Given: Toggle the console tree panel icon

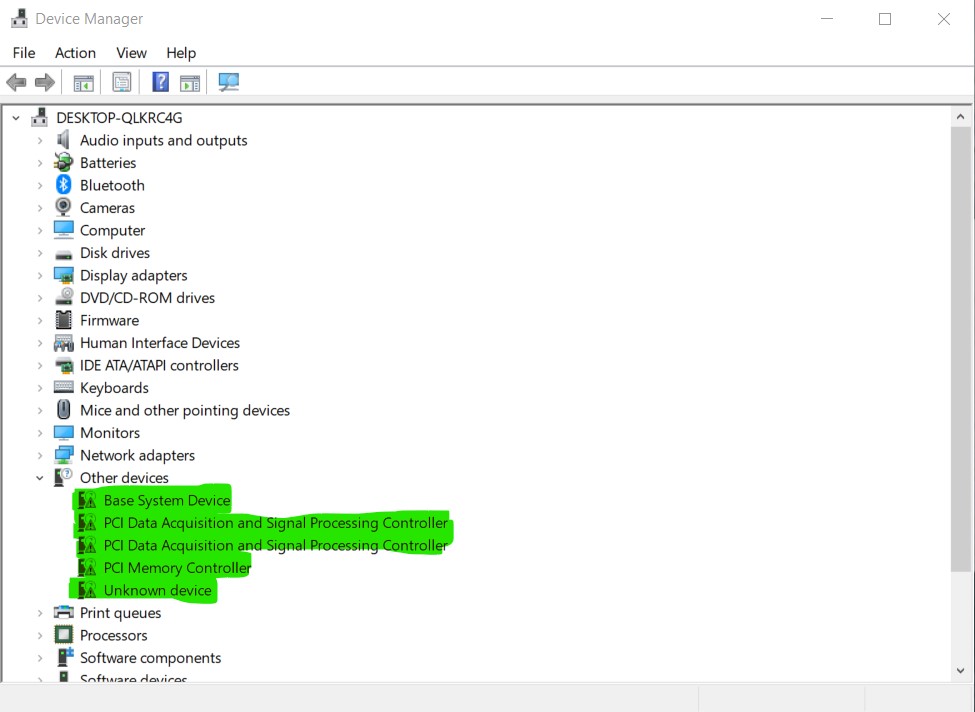Looking at the screenshot, I should 84,82.
